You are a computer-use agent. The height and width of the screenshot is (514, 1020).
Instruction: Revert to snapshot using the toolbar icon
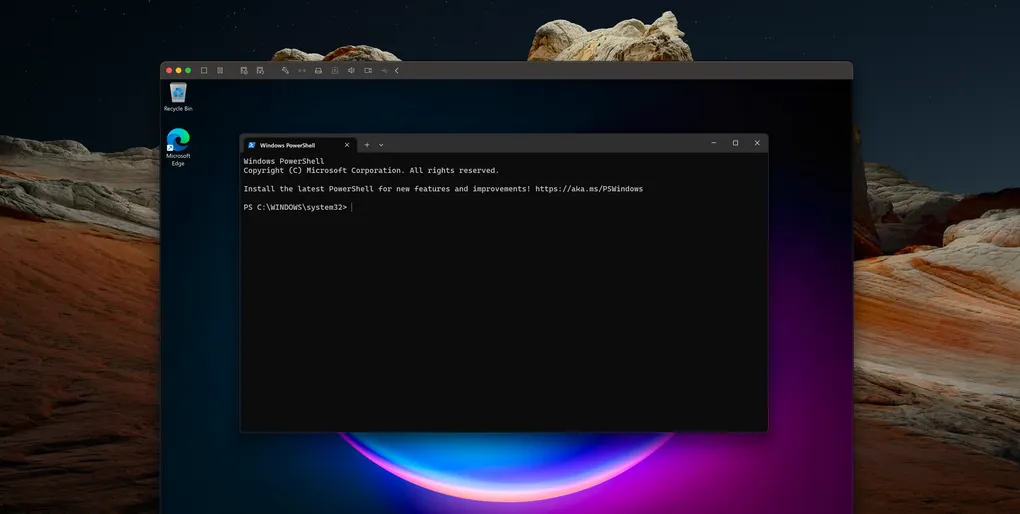coord(260,70)
